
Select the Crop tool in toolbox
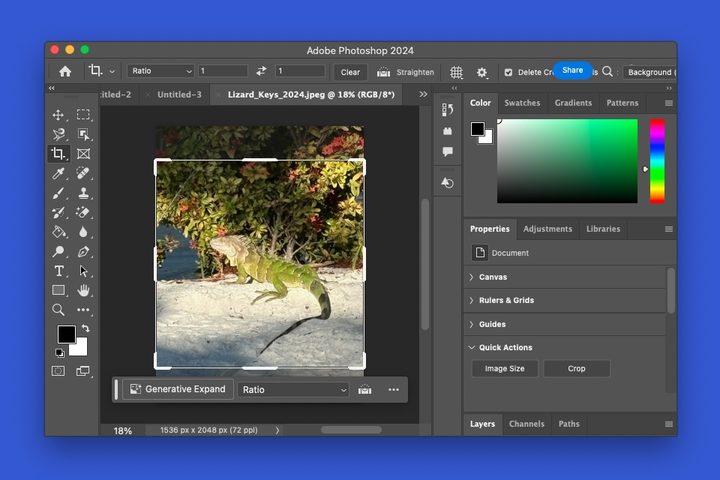tap(58, 153)
